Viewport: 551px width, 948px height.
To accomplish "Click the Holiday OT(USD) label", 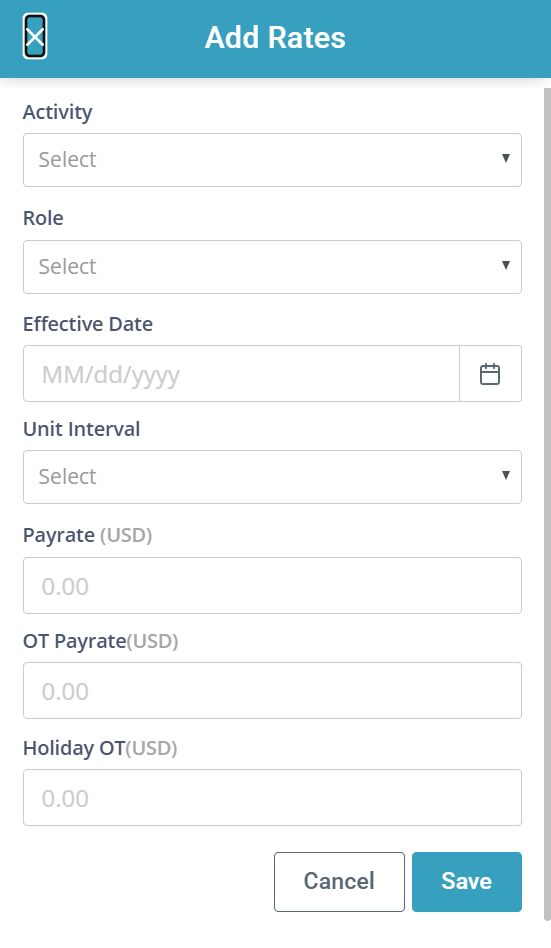I will [100, 748].
